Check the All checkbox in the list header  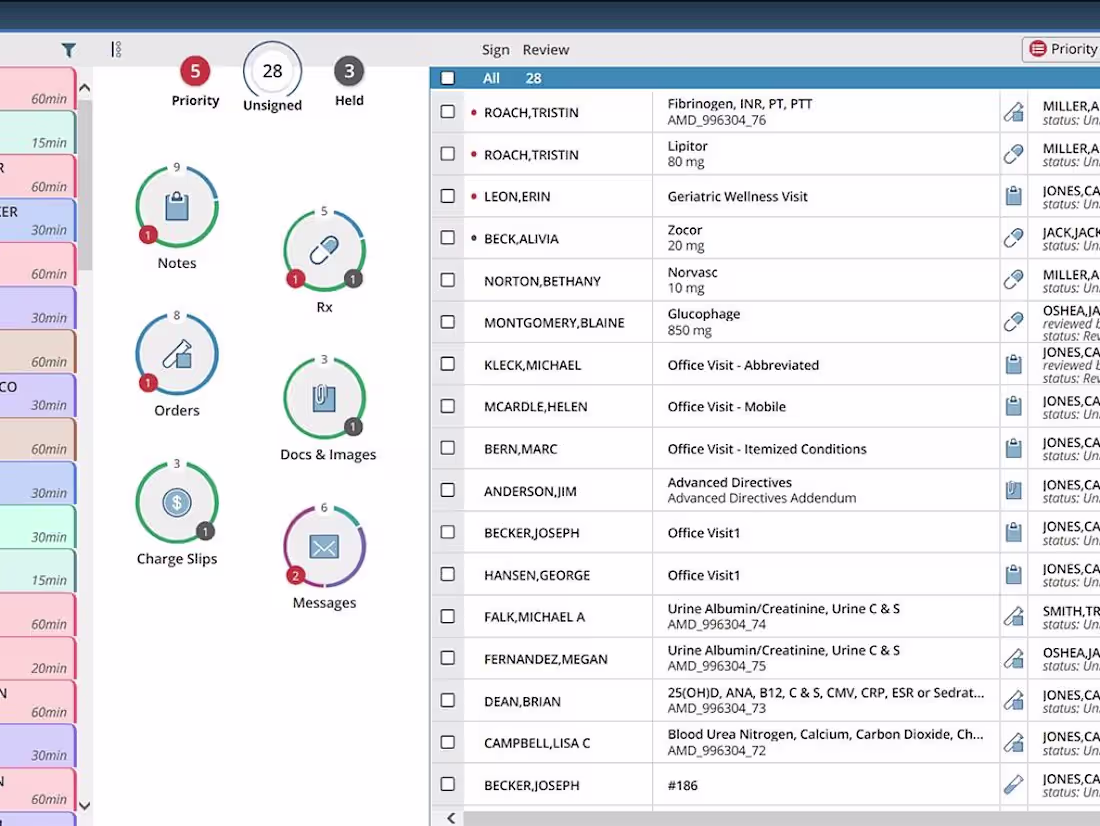(447, 77)
